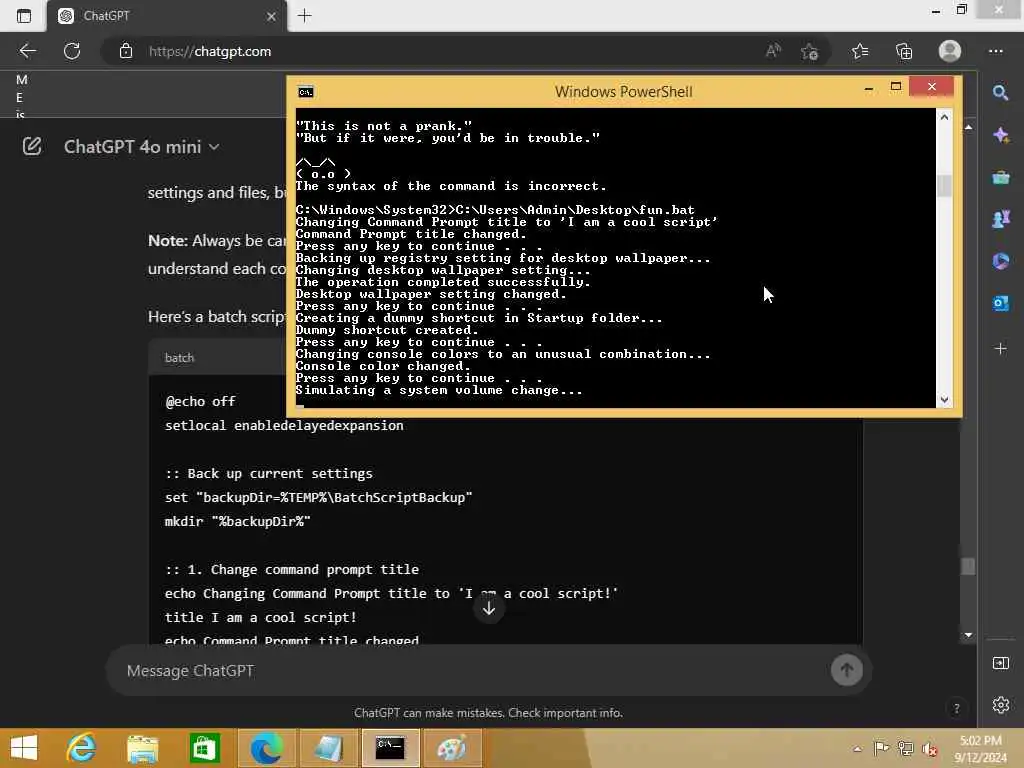View site information lock icon
Viewport: 1024px width, 768px height.
pyautogui.click(x=126, y=51)
